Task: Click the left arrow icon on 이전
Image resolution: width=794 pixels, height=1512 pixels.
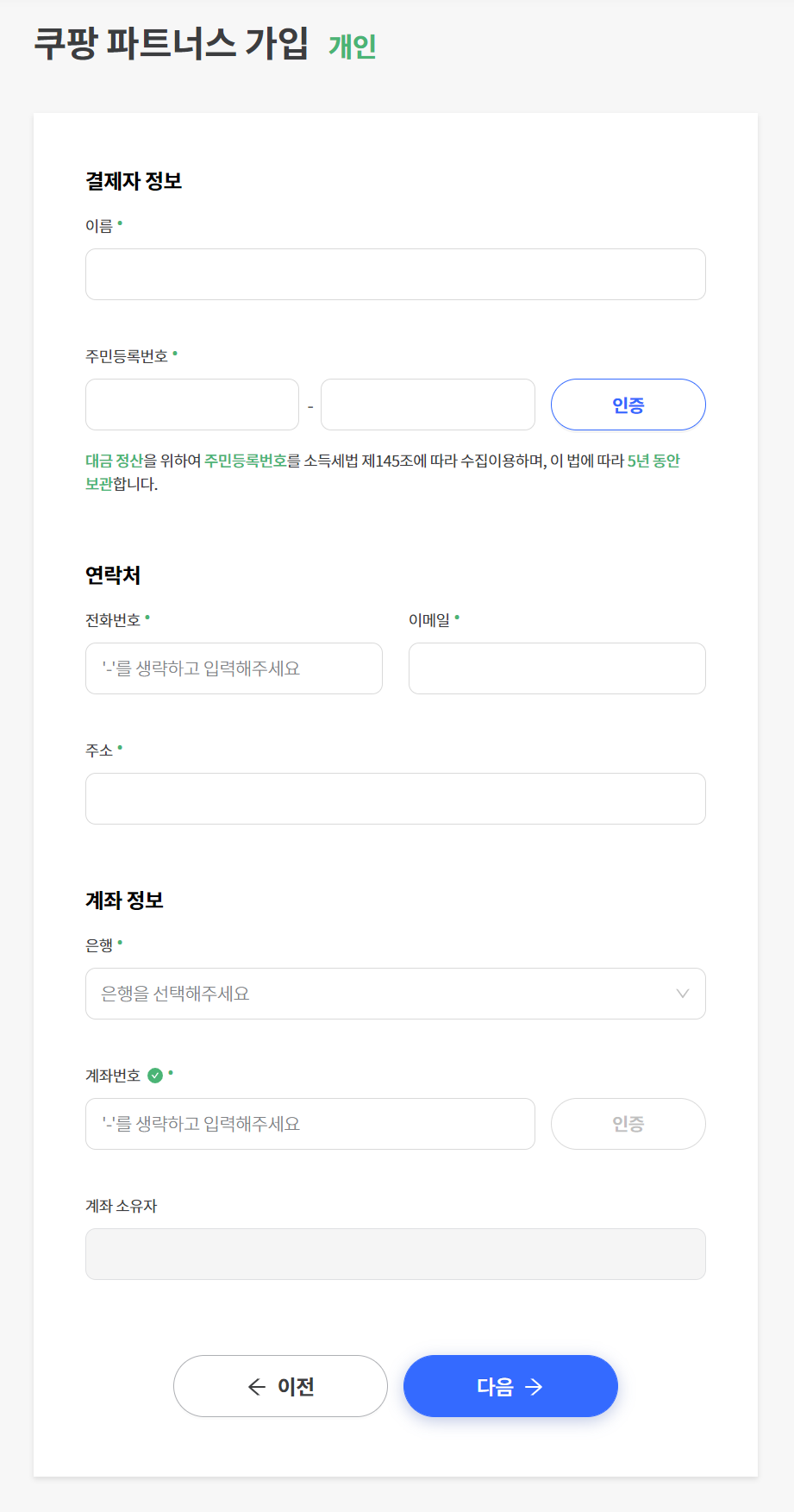Action: click(x=256, y=1387)
